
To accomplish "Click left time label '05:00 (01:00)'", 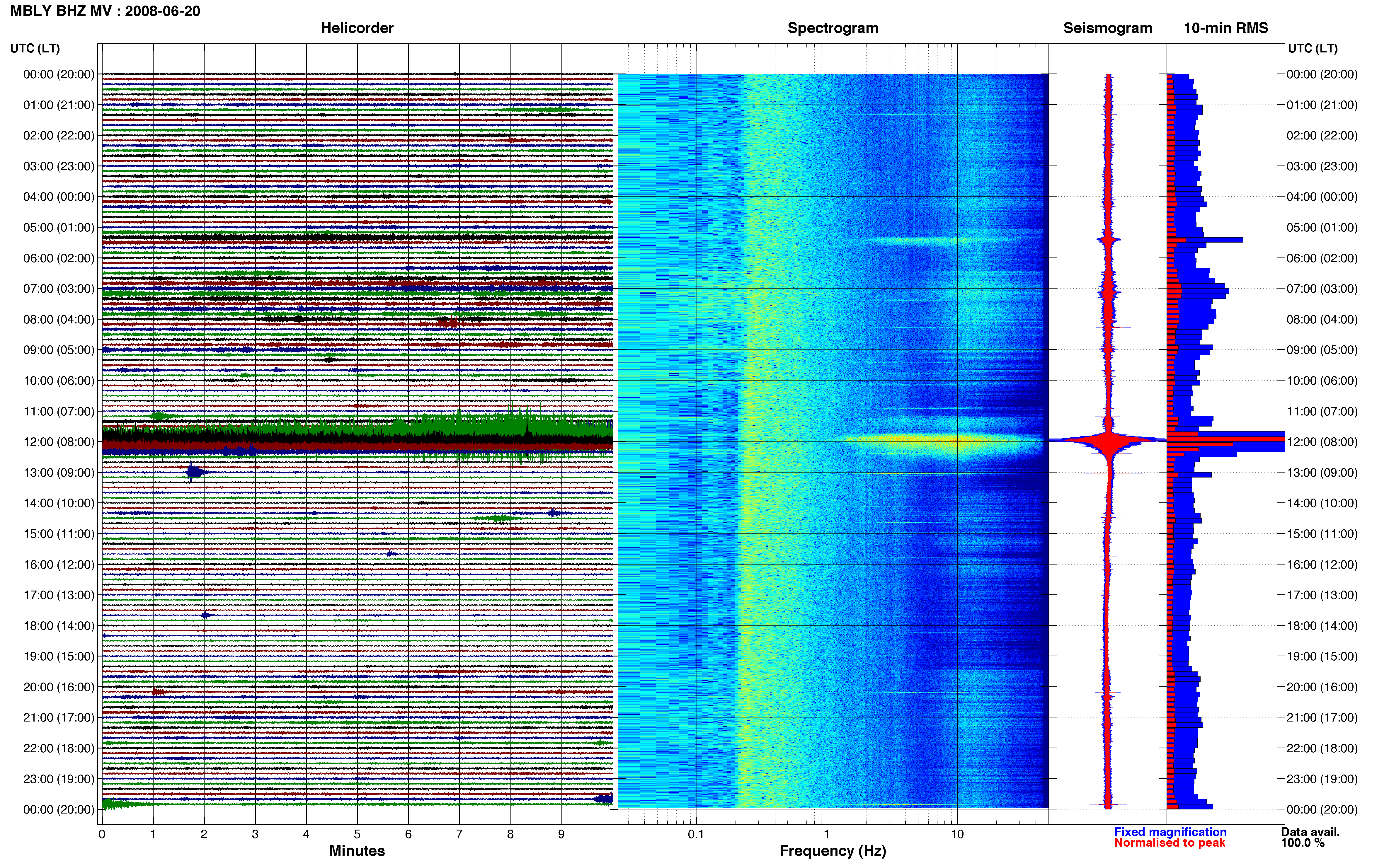I will (x=59, y=227).
